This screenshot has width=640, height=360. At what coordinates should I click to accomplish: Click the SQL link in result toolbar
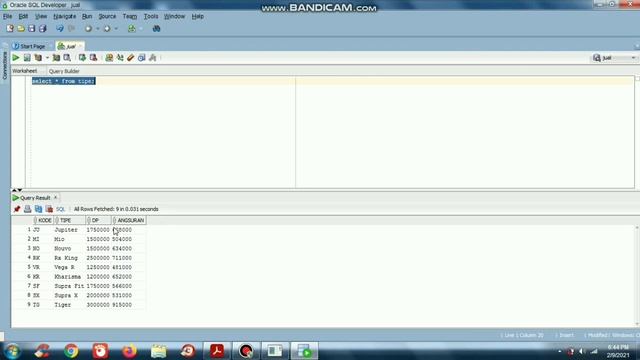tap(60, 209)
